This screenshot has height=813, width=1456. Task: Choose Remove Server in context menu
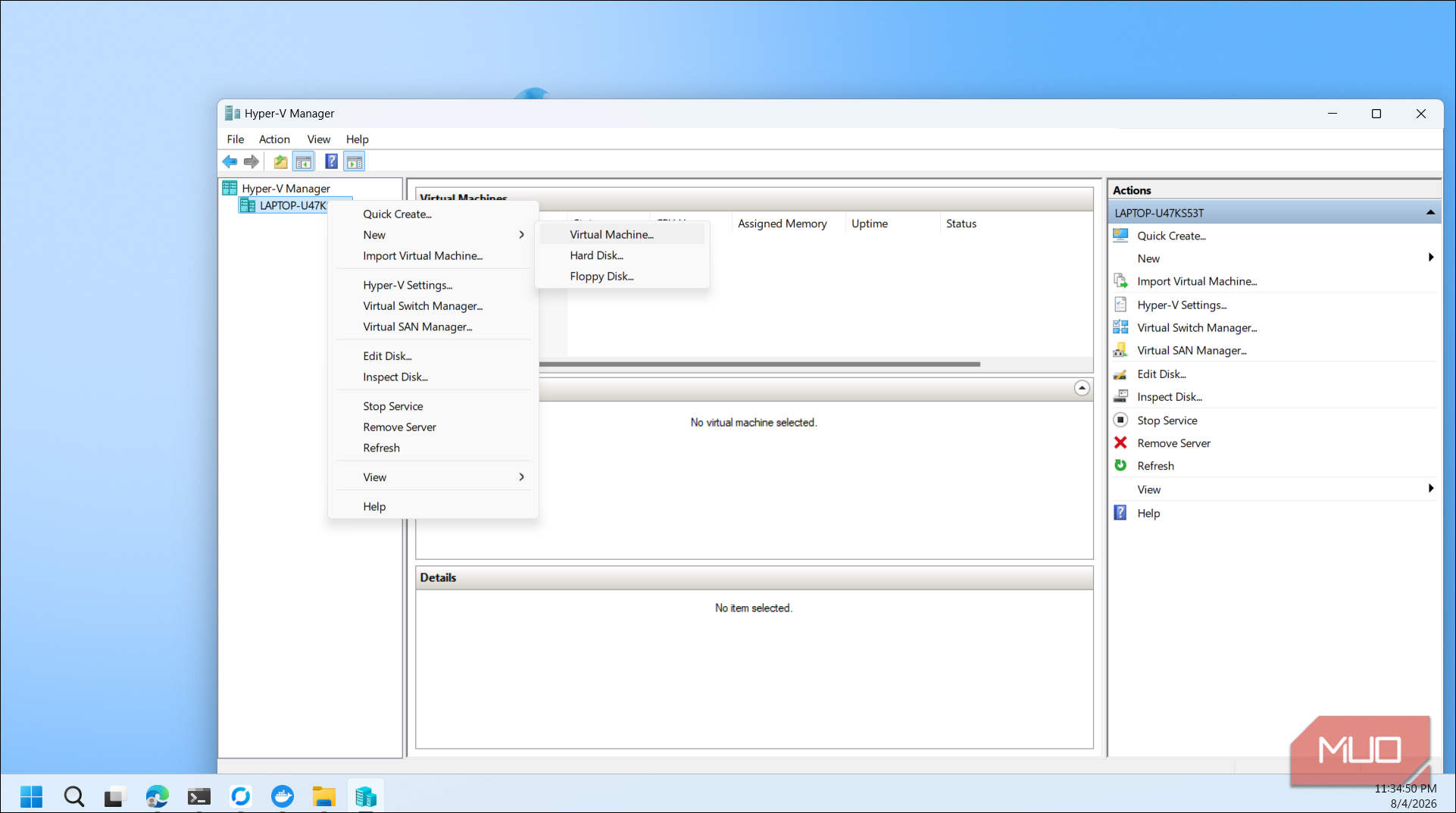coord(433,427)
